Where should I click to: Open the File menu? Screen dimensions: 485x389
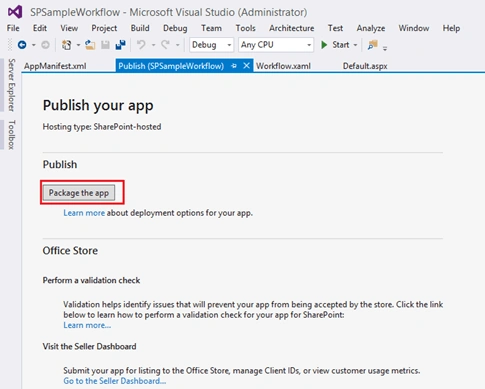coord(13,28)
